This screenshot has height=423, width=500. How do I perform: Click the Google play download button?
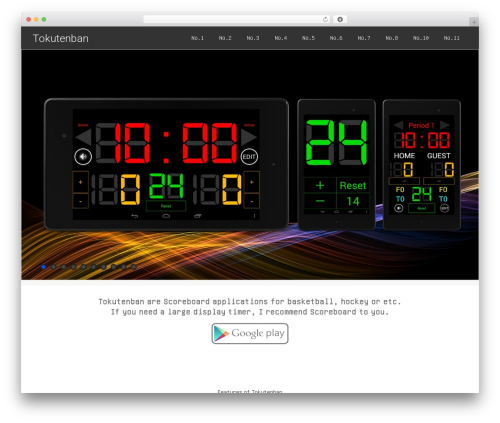(250, 333)
